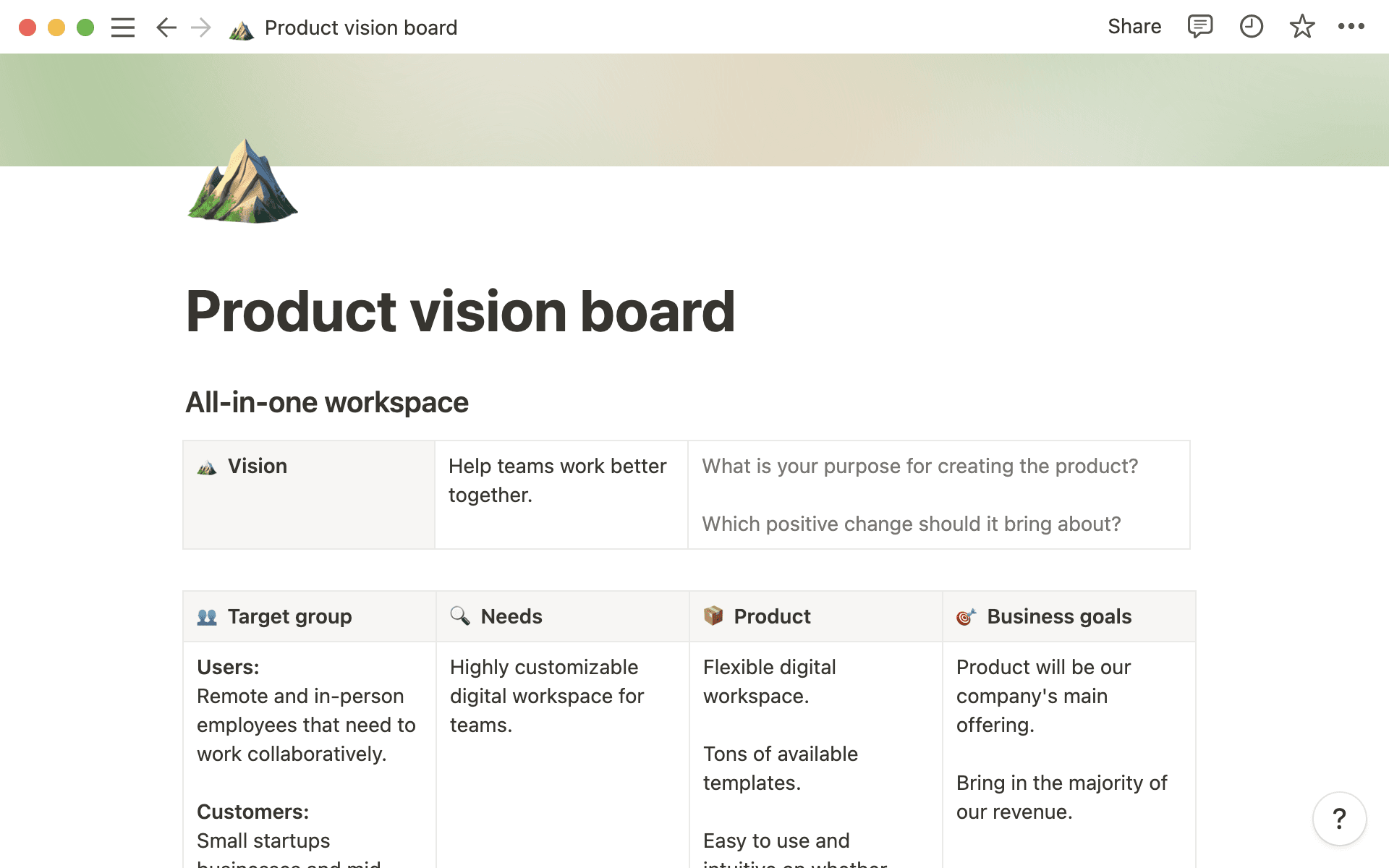This screenshot has height=868, width=1389.
Task: View page history with the clock icon
Action: [x=1251, y=27]
